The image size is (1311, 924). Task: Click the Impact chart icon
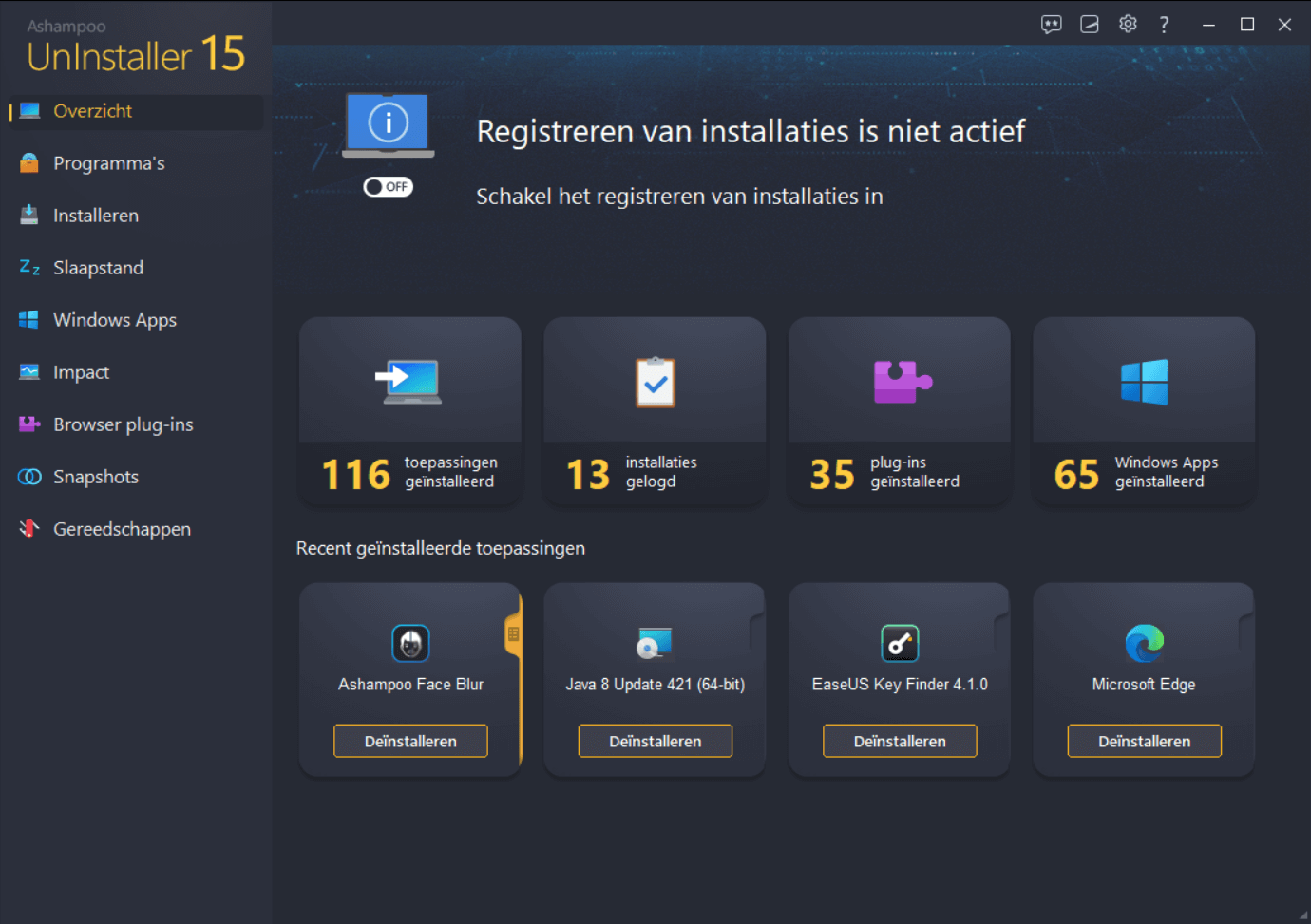(x=29, y=371)
